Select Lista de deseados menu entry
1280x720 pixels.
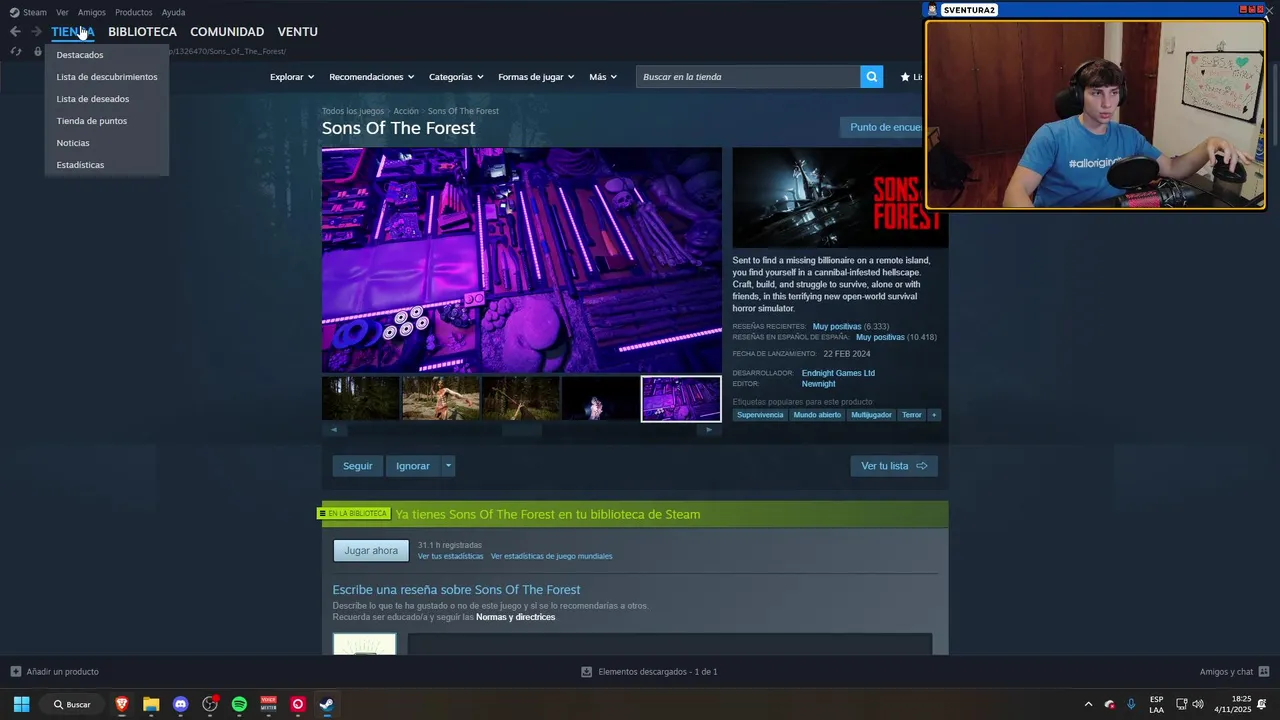[x=107, y=99]
